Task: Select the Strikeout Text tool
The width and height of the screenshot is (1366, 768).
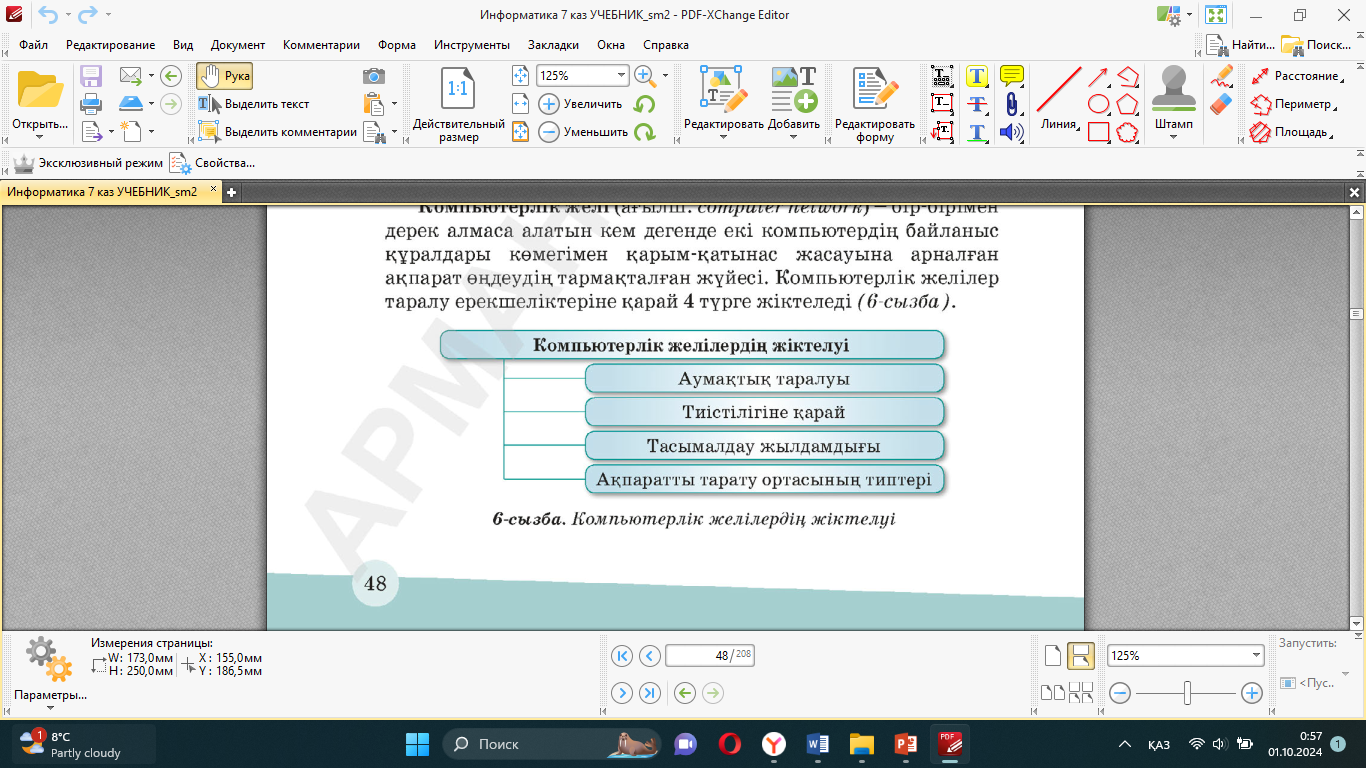Action: coord(977,103)
